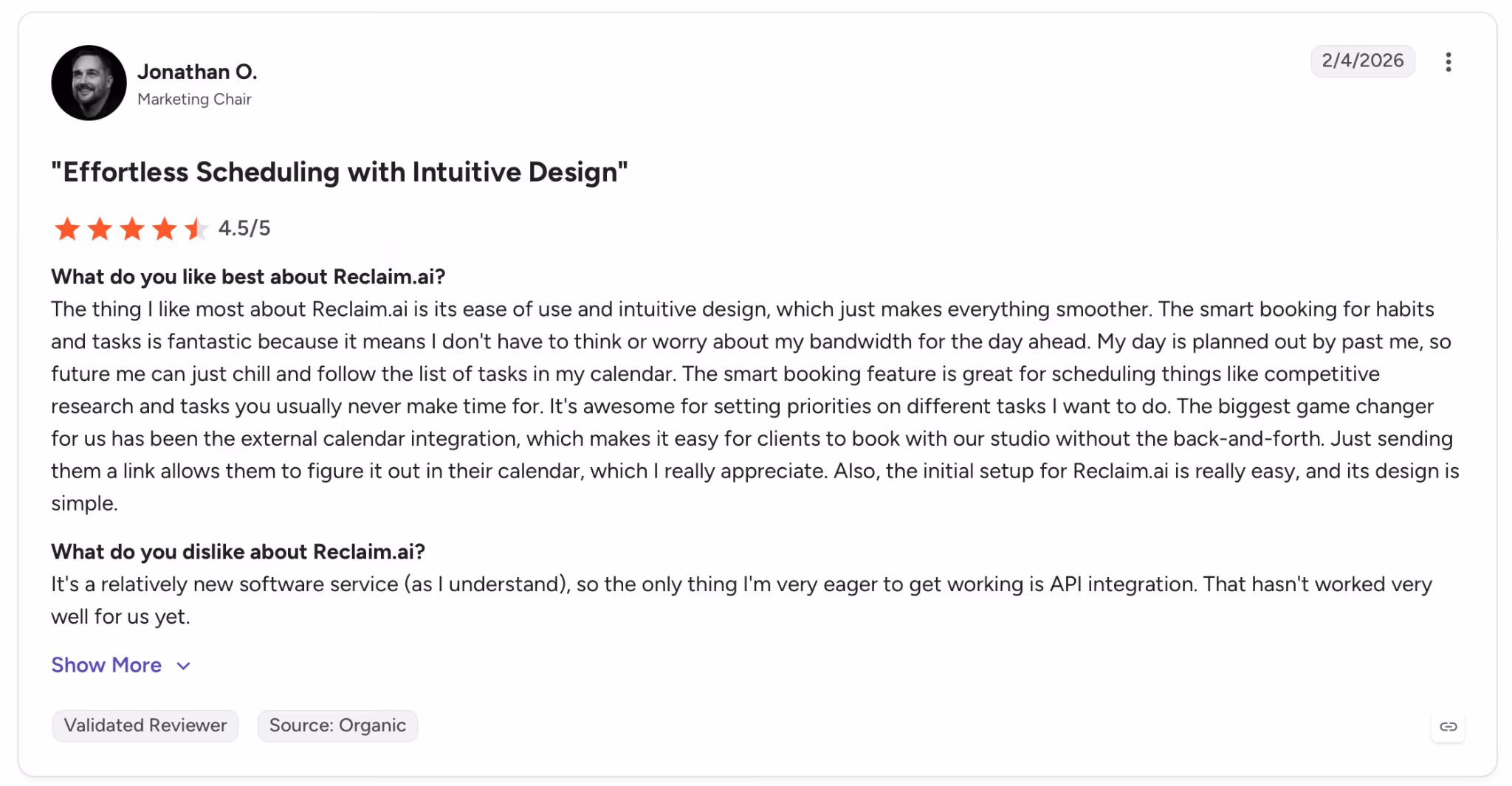1512x786 pixels.
Task: Click the third rating star
Action: (x=132, y=229)
